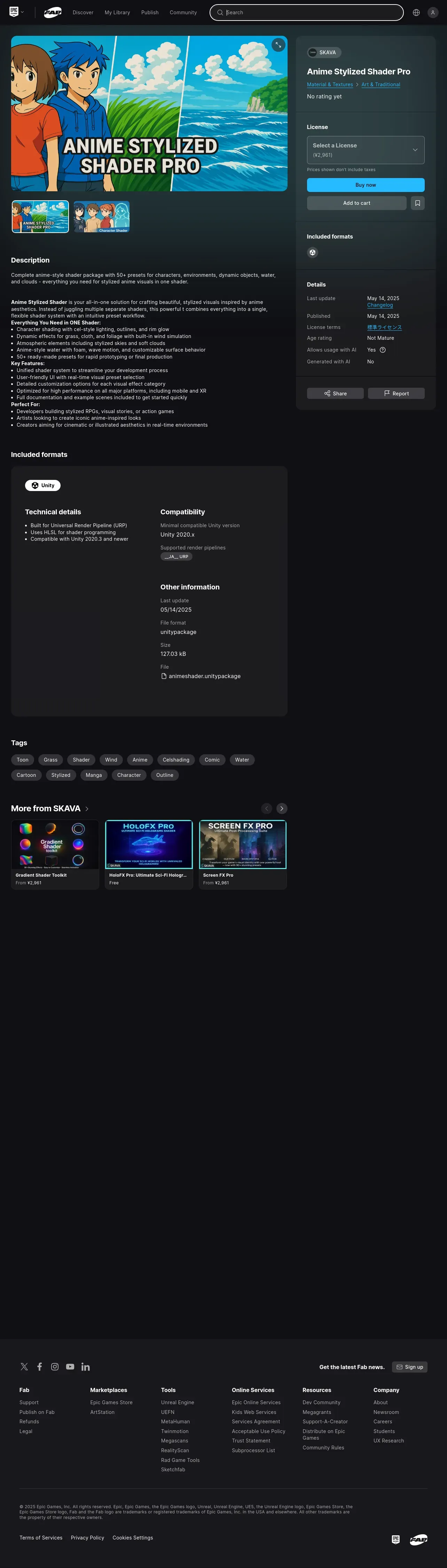Click the Character tag
This screenshot has height=1568, width=447.
pos(129,775)
